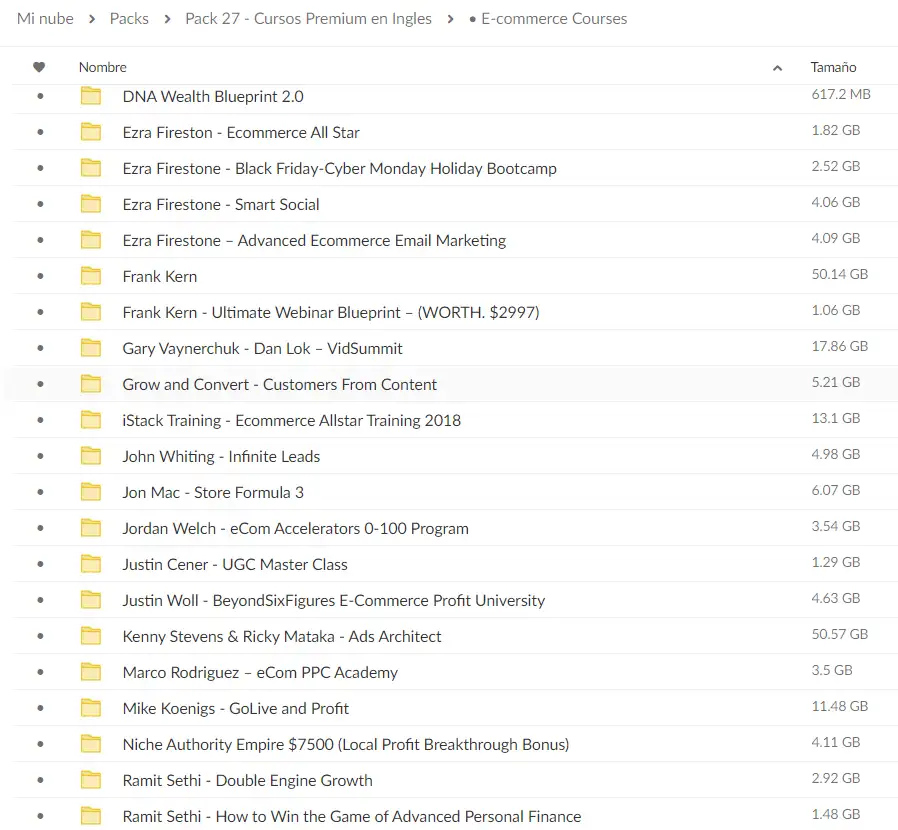Click the heart favorites column header icon
Image resolution: width=898 pixels, height=830 pixels.
[39, 67]
